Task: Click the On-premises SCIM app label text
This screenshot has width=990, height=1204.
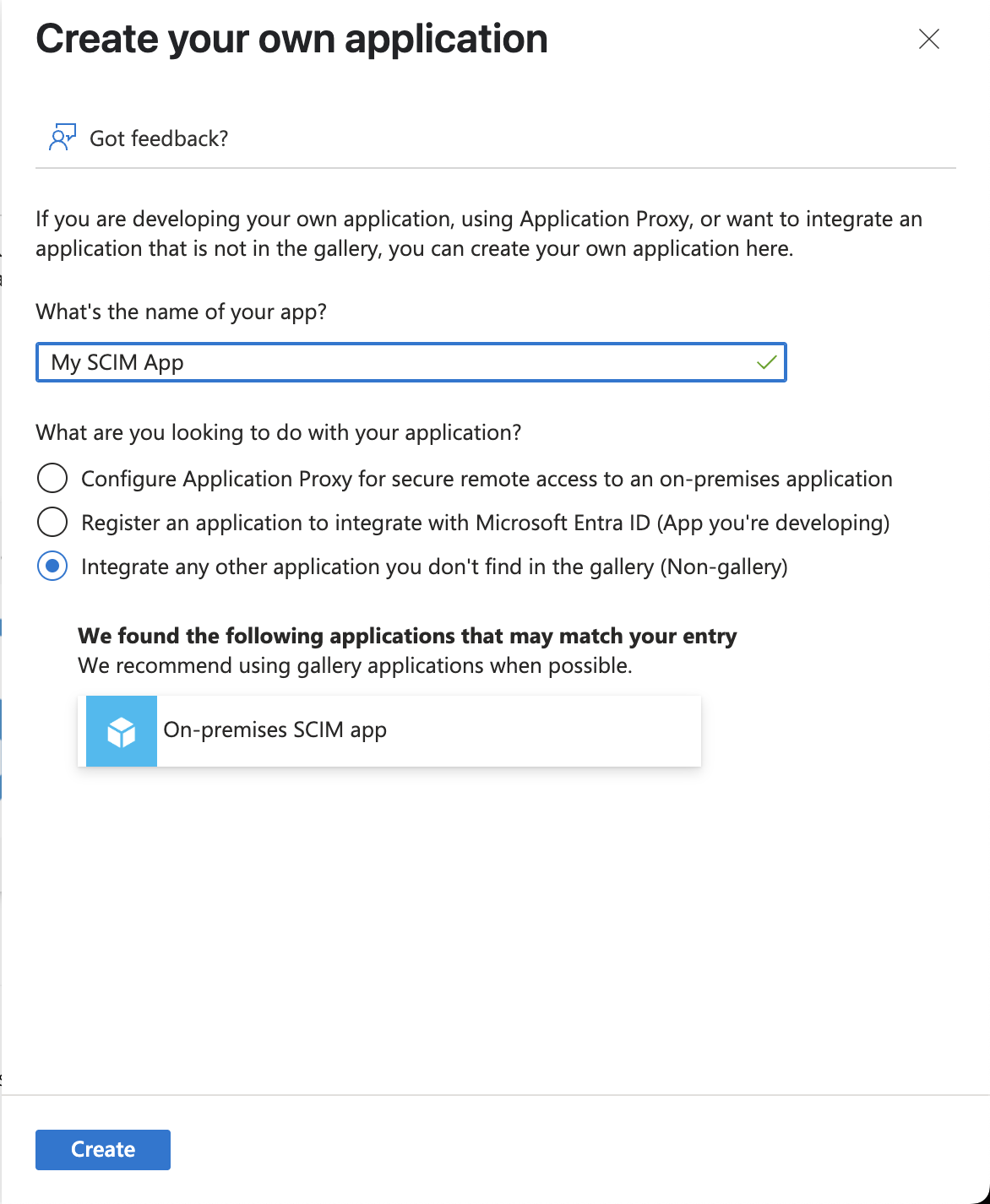Action: [x=275, y=729]
